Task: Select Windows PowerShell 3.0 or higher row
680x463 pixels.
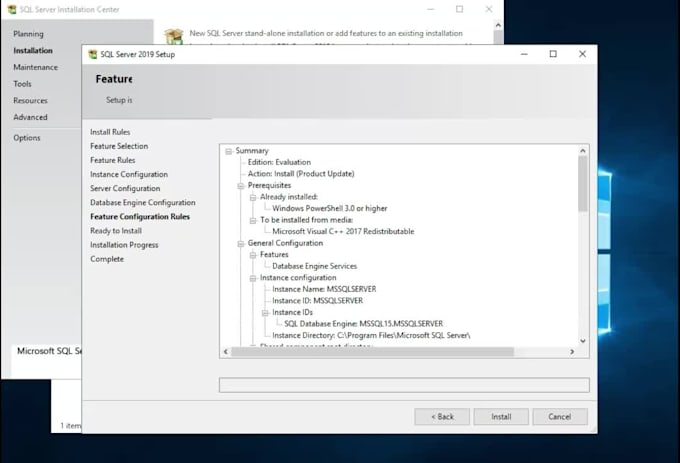Action: 330,209
